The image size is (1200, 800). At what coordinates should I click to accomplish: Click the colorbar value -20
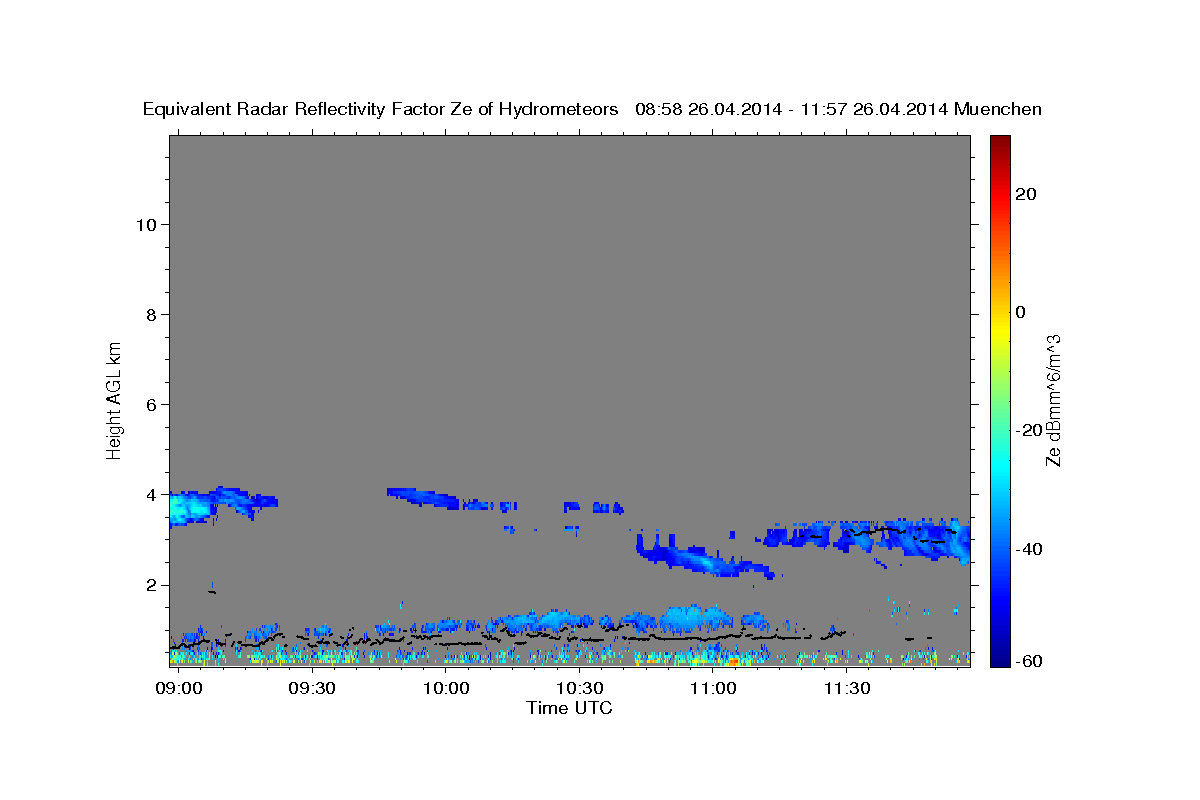1028,430
